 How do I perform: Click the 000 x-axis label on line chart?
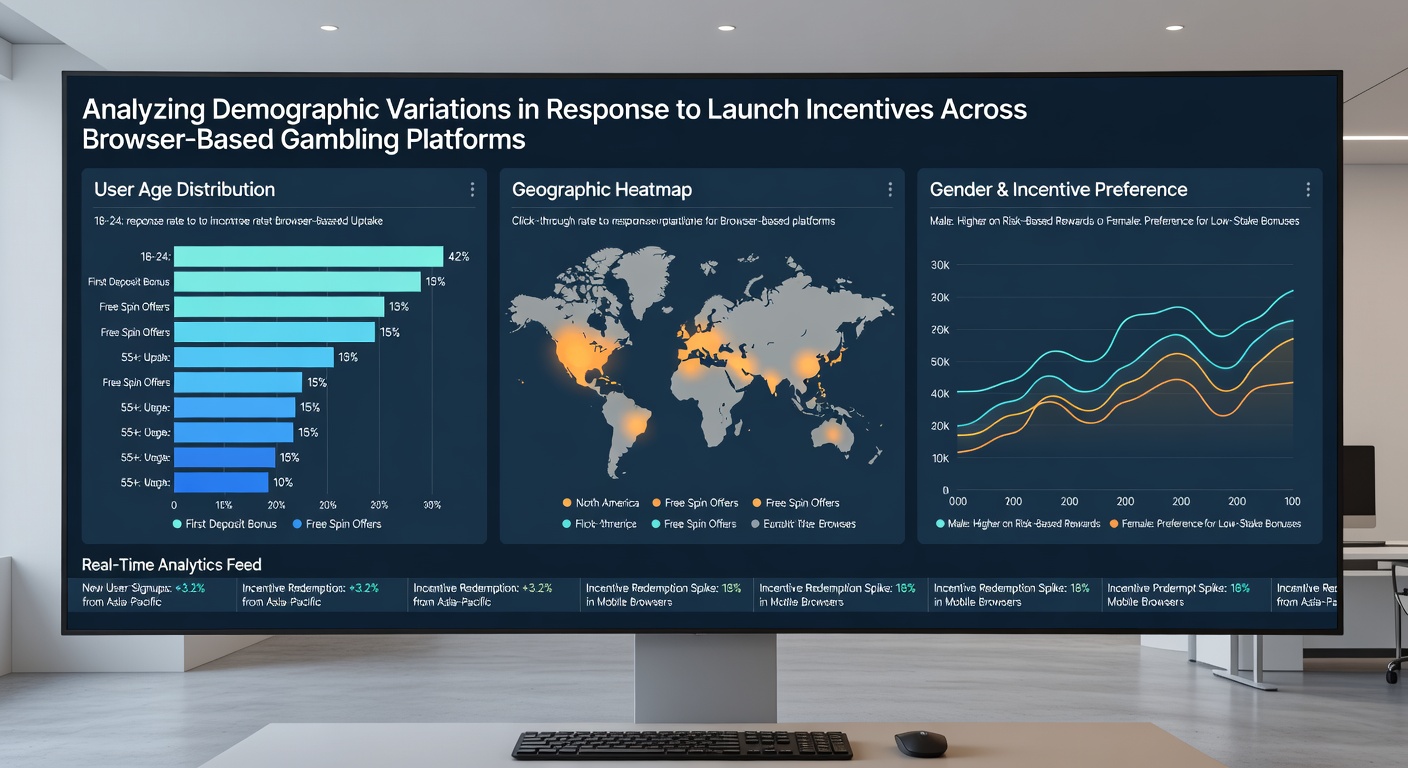tap(957, 501)
